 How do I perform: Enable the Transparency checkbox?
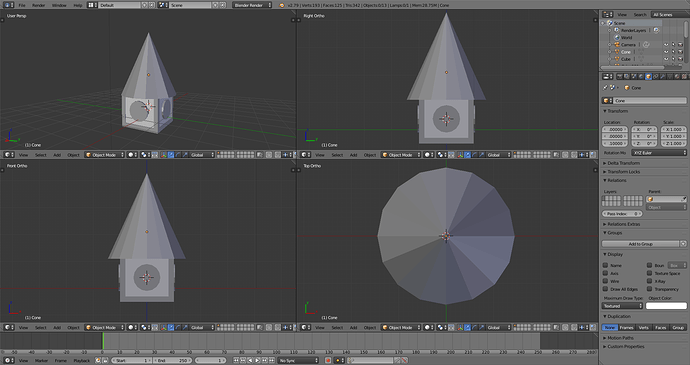pos(650,289)
